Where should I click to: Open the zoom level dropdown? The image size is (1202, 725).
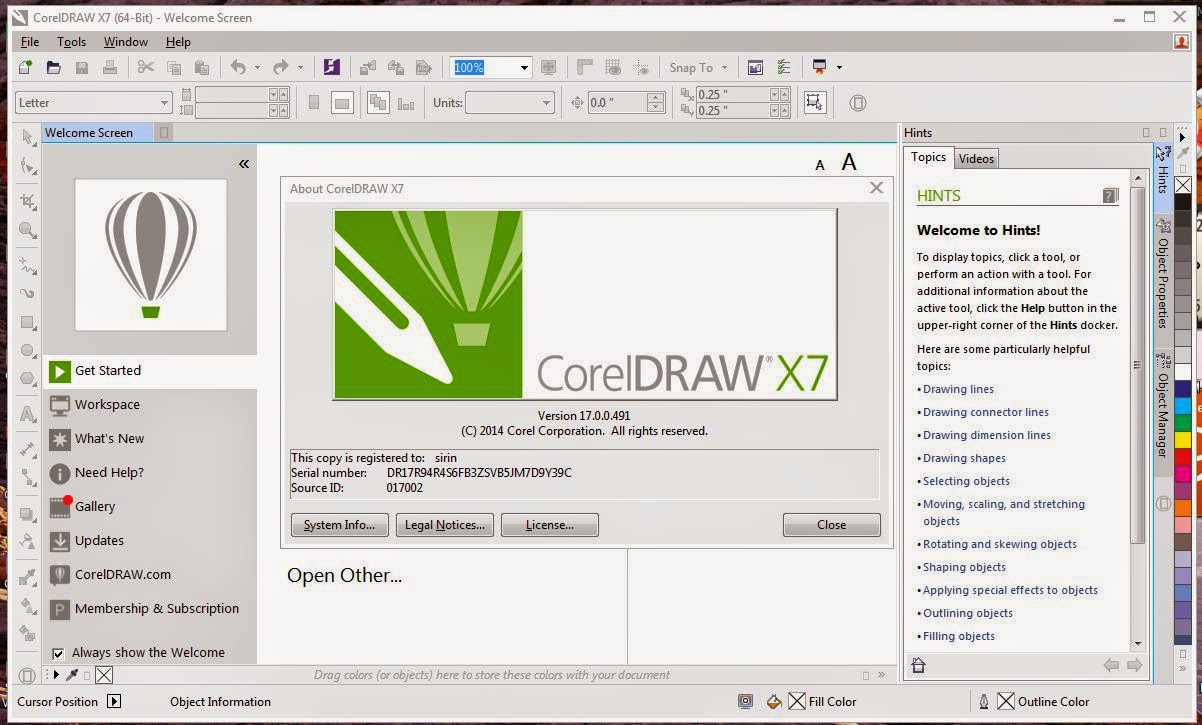pos(524,67)
